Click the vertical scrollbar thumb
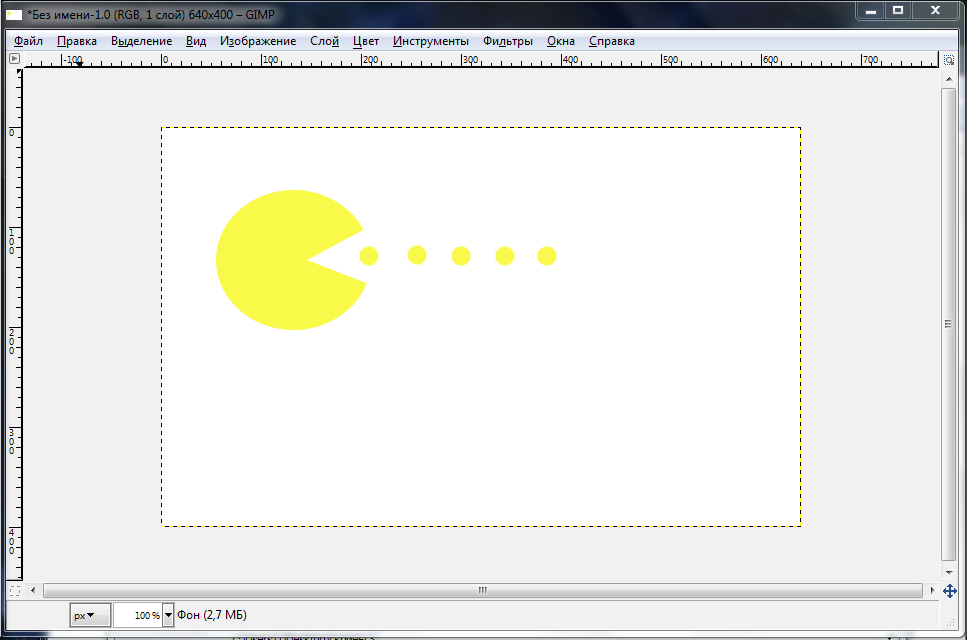The image size is (967, 640). (x=948, y=324)
